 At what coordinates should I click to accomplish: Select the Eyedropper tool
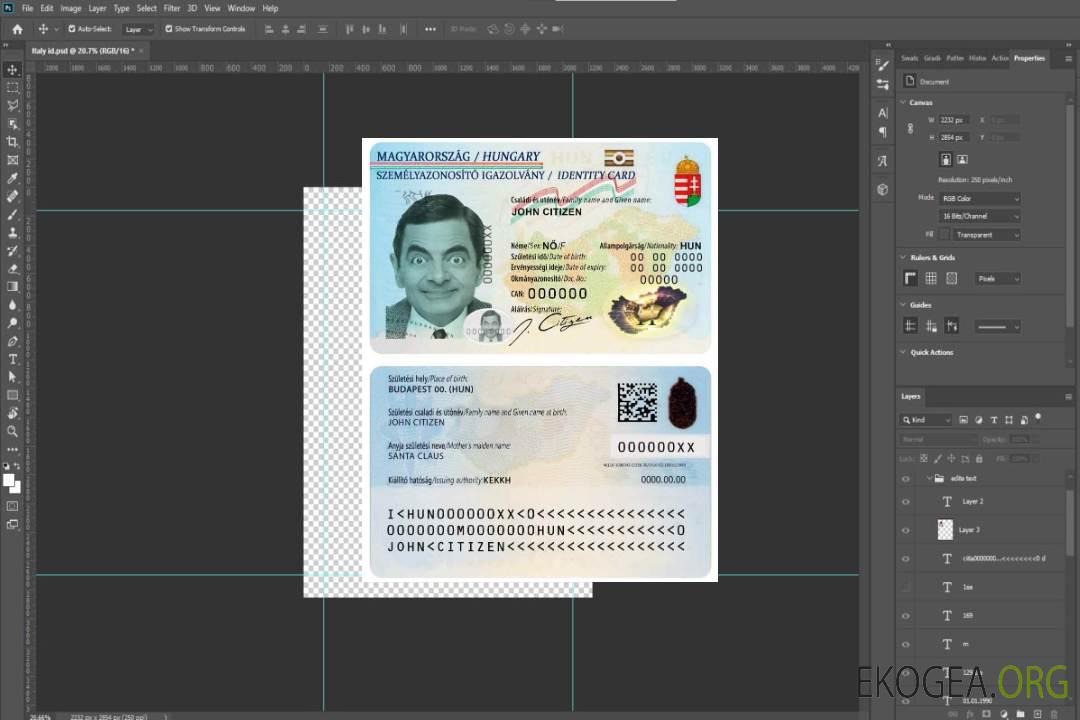(x=12, y=178)
